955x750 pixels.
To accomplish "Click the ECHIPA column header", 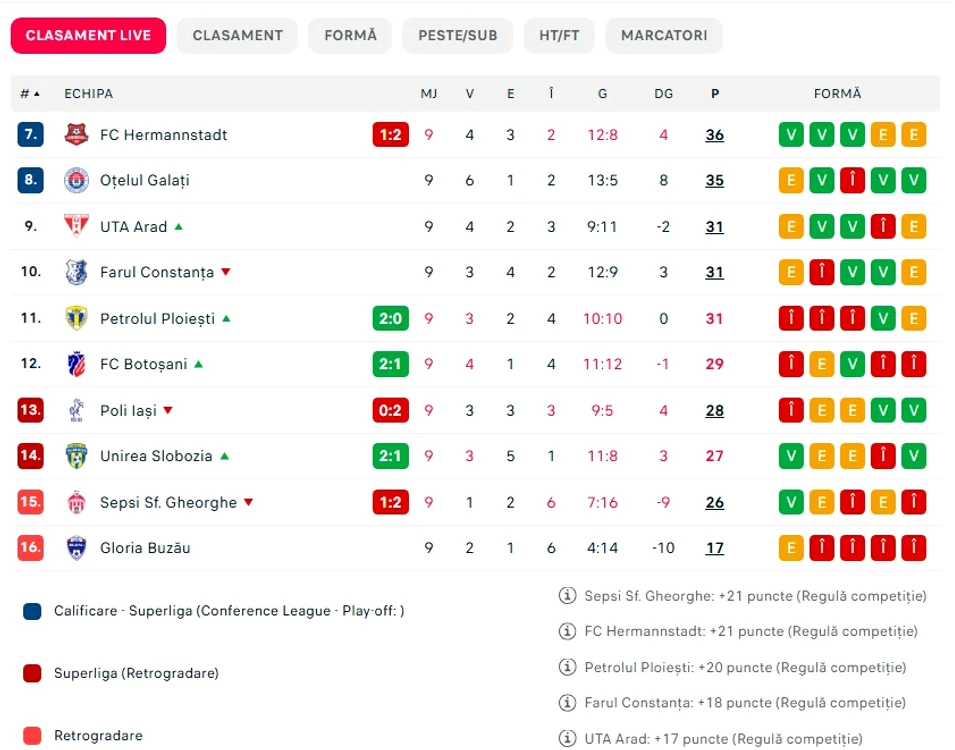I will (88, 94).
